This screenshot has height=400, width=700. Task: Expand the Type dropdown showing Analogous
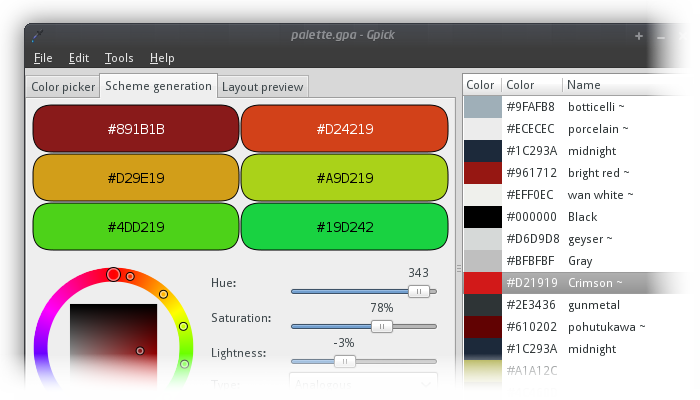[x=363, y=384]
